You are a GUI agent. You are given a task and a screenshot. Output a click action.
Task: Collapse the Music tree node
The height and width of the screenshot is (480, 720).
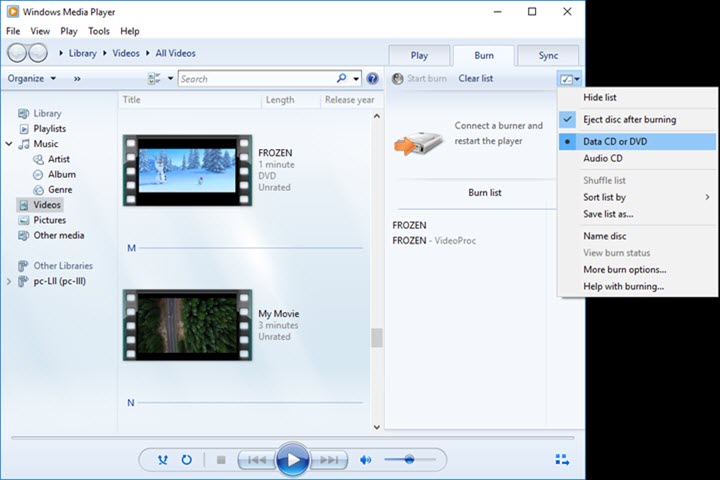point(9,144)
